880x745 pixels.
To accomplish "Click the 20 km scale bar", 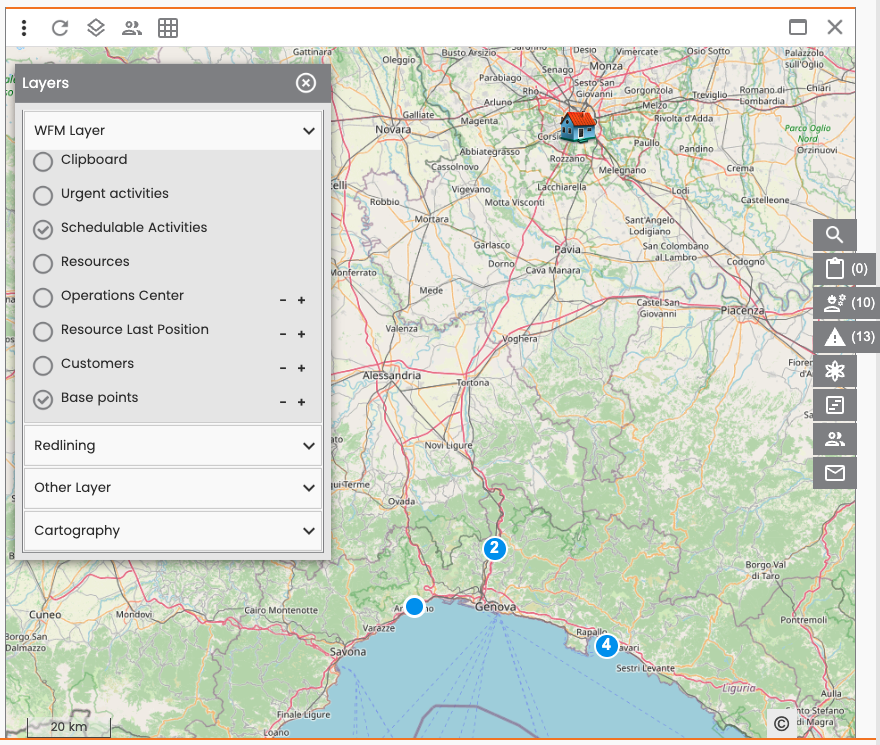I will [68, 727].
